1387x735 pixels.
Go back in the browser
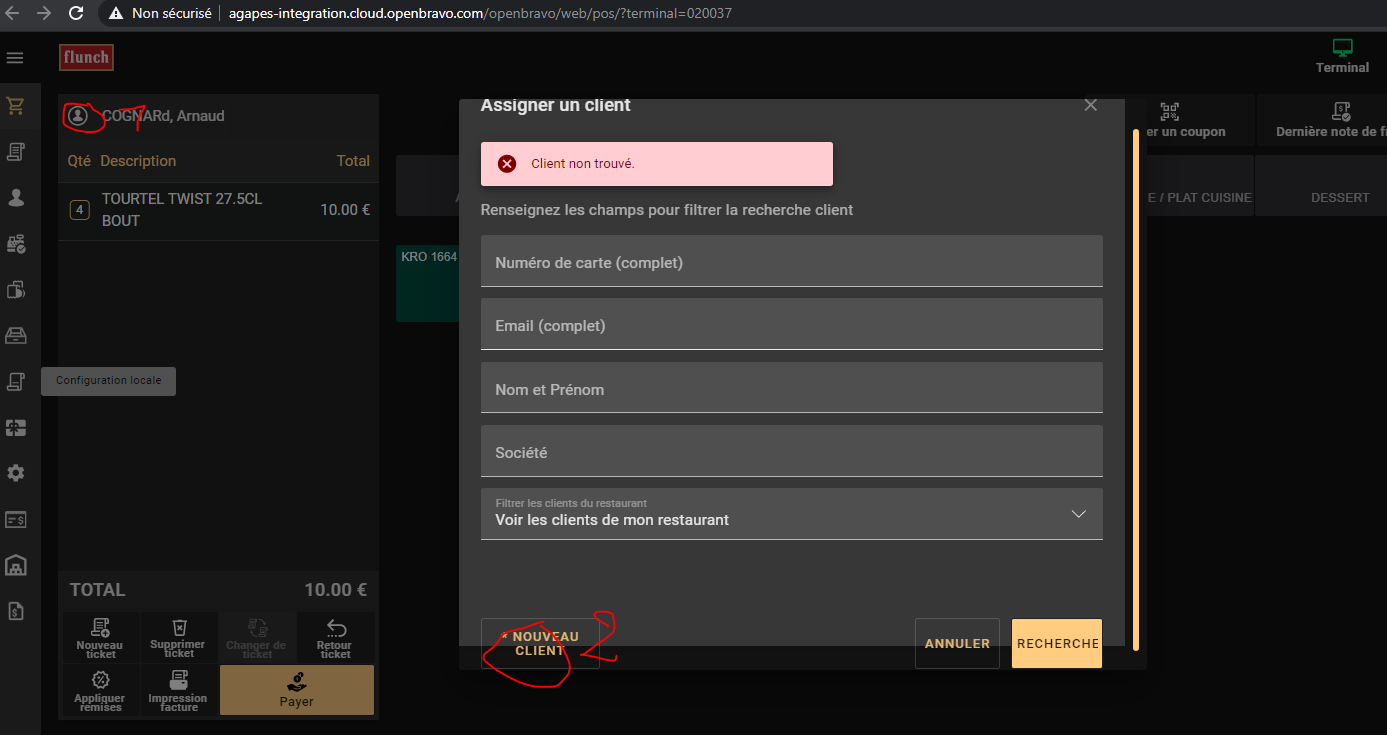click(x=14, y=14)
